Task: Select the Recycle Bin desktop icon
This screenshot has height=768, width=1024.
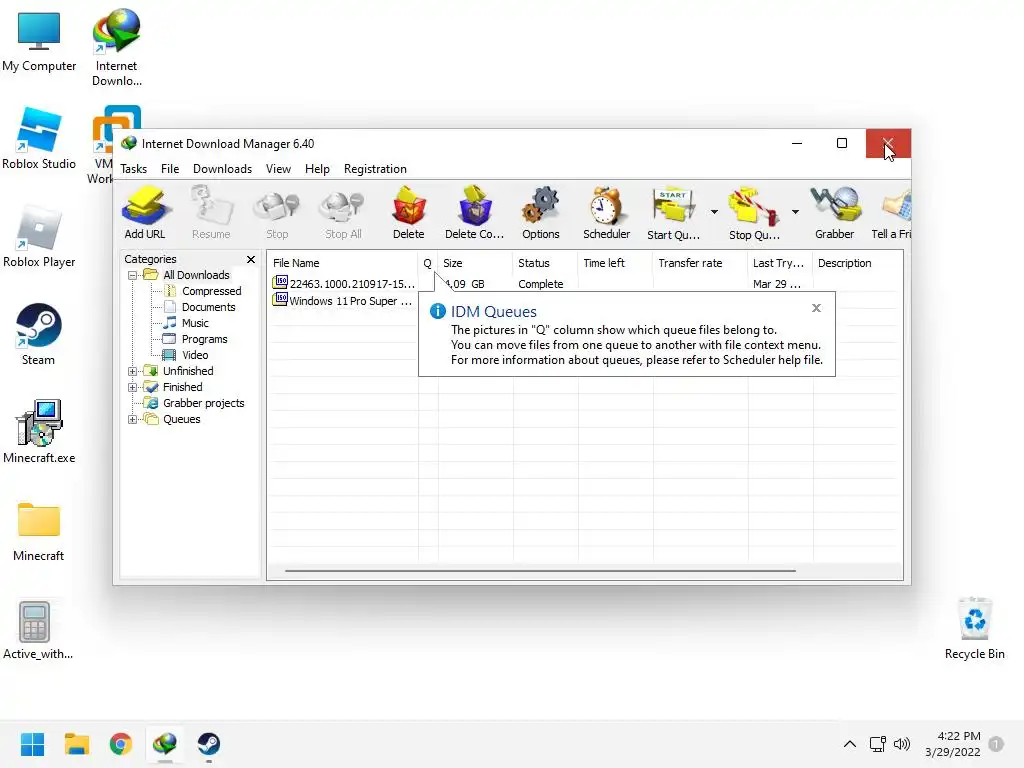Action: (975, 628)
